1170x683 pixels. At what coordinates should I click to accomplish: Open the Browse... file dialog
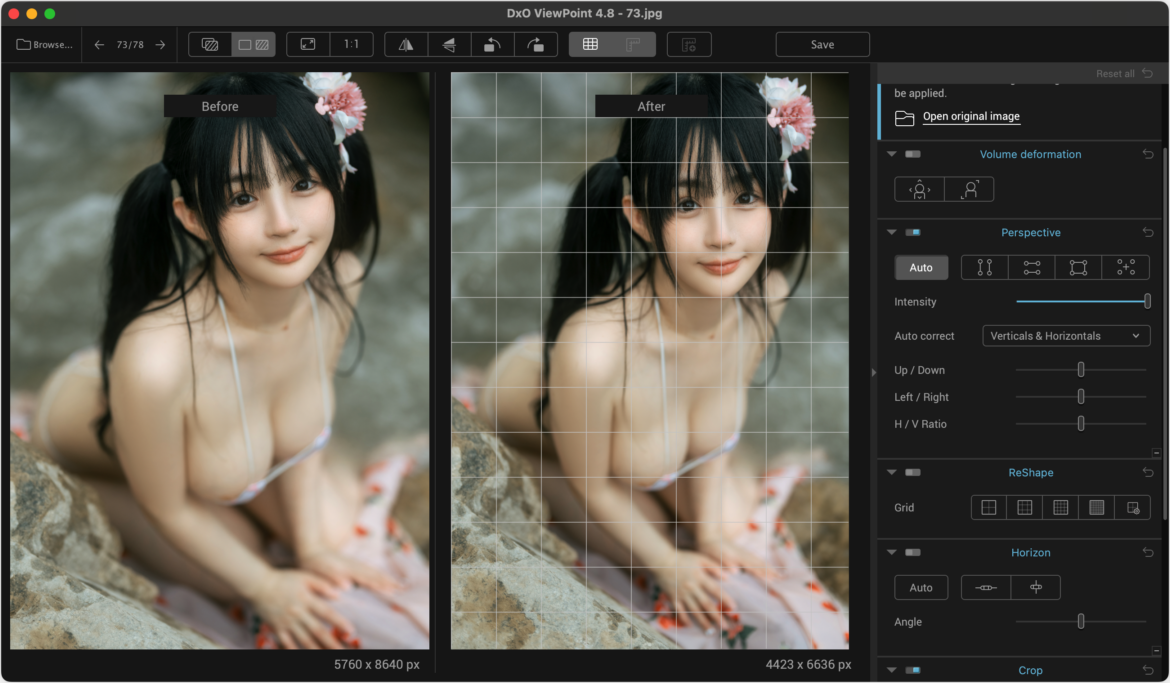tap(45, 45)
